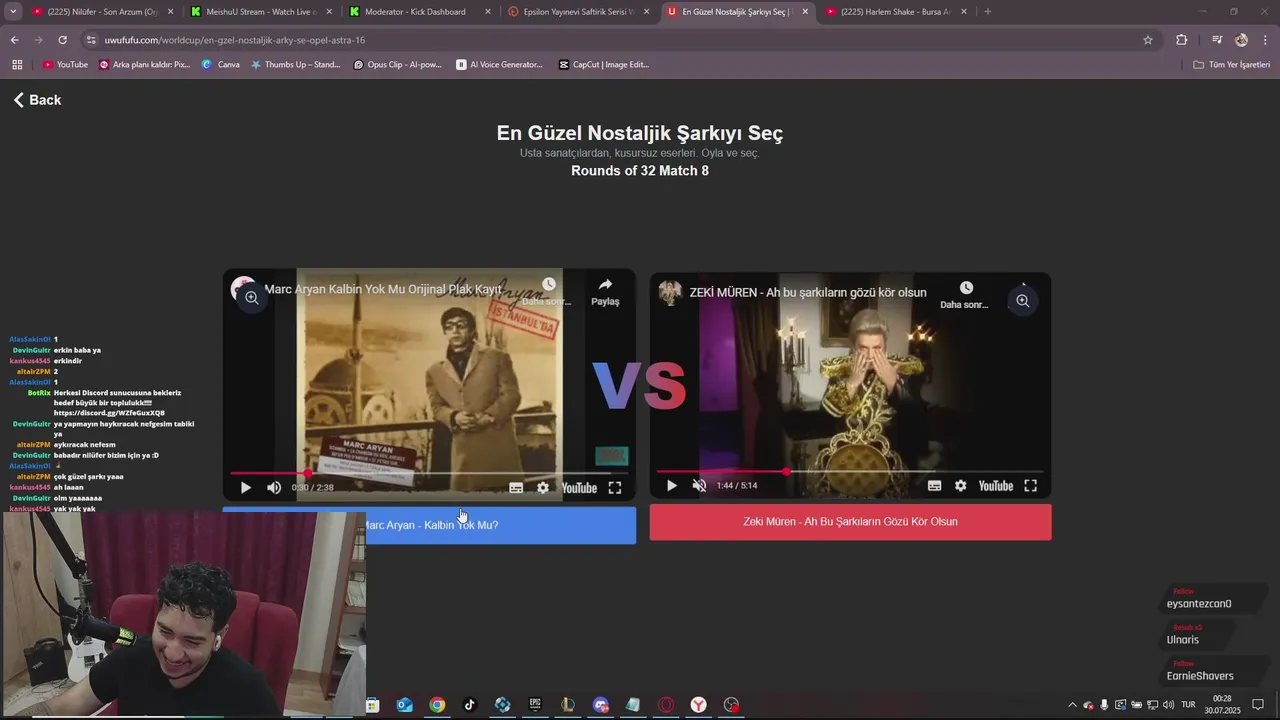Open TikTok from the taskbar
Viewport: 1280px width, 720px height.
point(470,705)
